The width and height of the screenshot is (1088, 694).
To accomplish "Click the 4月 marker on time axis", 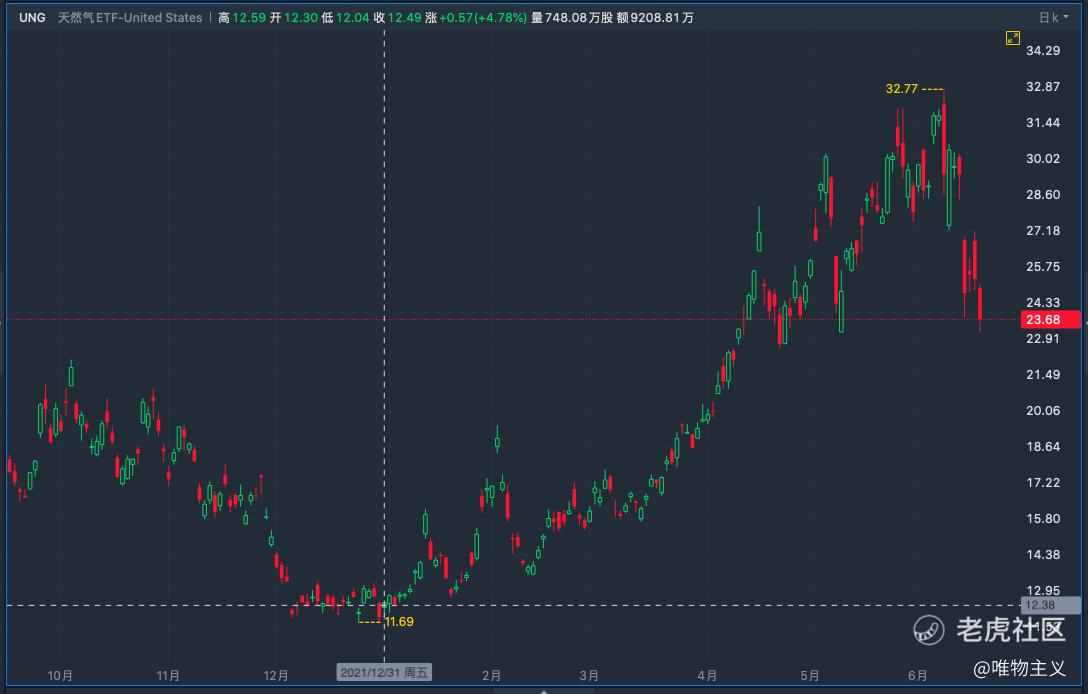I will click(x=708, y=673).
